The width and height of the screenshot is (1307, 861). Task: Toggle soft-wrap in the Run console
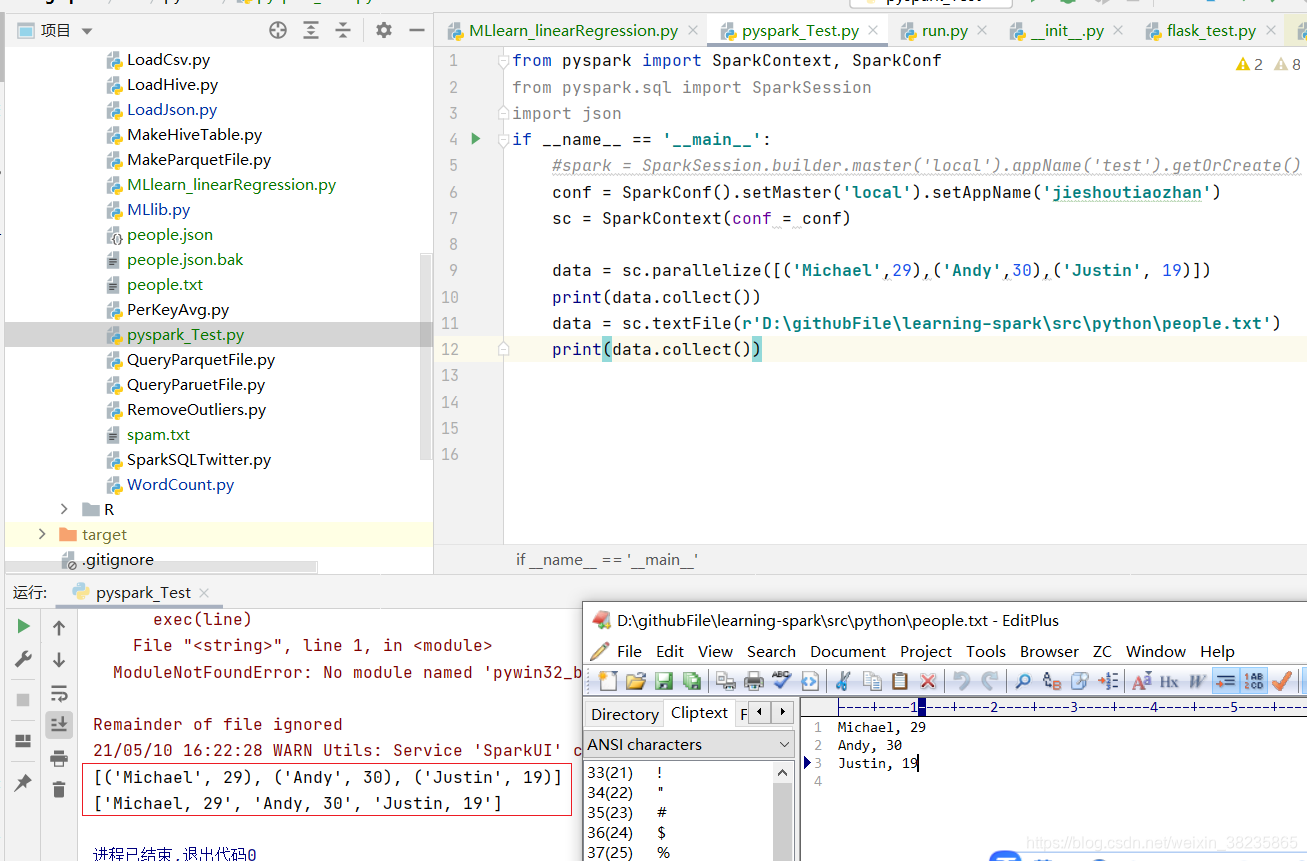coord(59,693)
